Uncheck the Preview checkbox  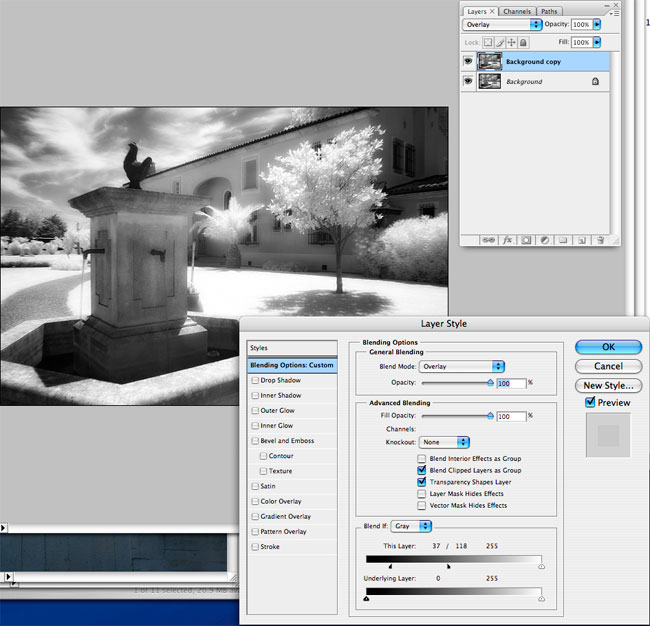(588, 403)
